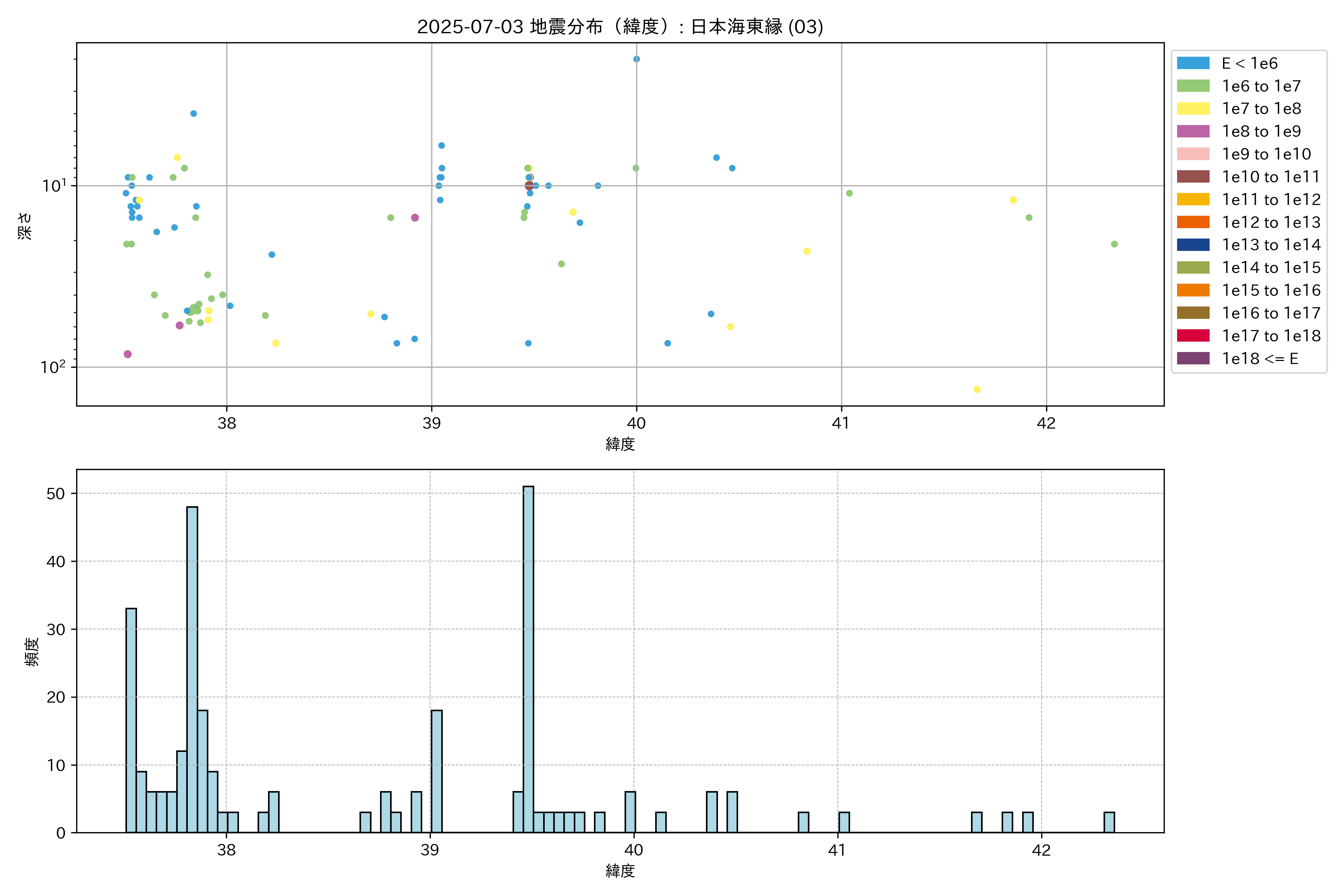Click the rightmost histogram bar past 42
The image size is (1344, 896).
coord(1109,822)
